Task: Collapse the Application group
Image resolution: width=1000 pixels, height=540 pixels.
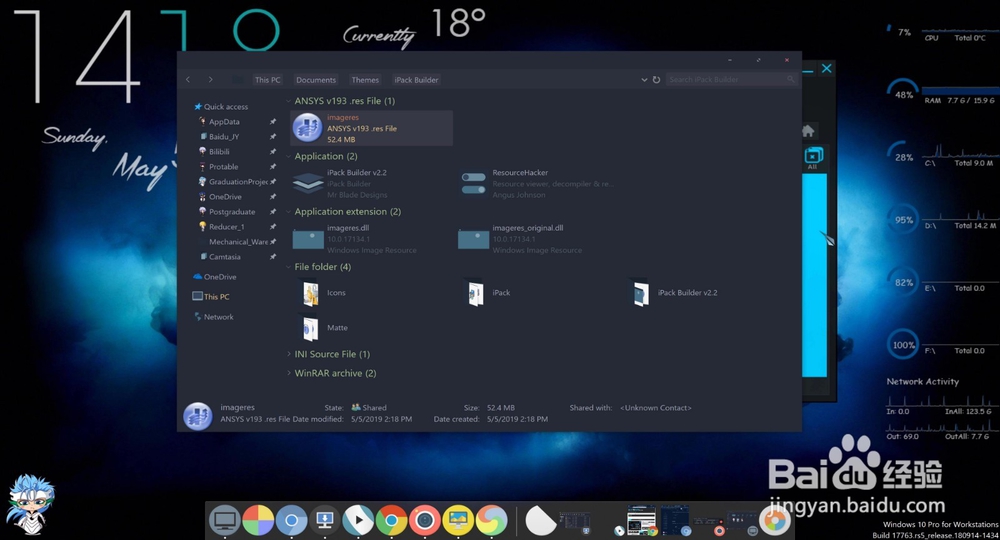Action: [x=288, y=156]
